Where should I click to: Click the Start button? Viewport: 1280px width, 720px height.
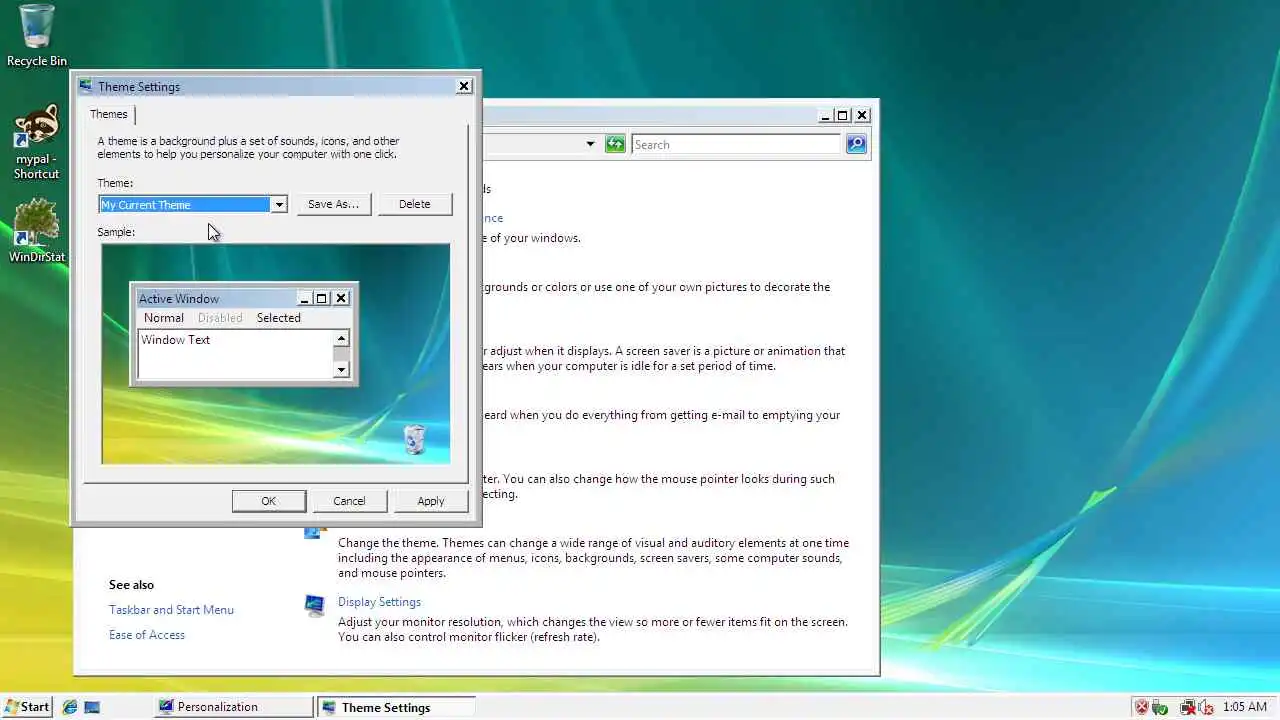[27, 707]
